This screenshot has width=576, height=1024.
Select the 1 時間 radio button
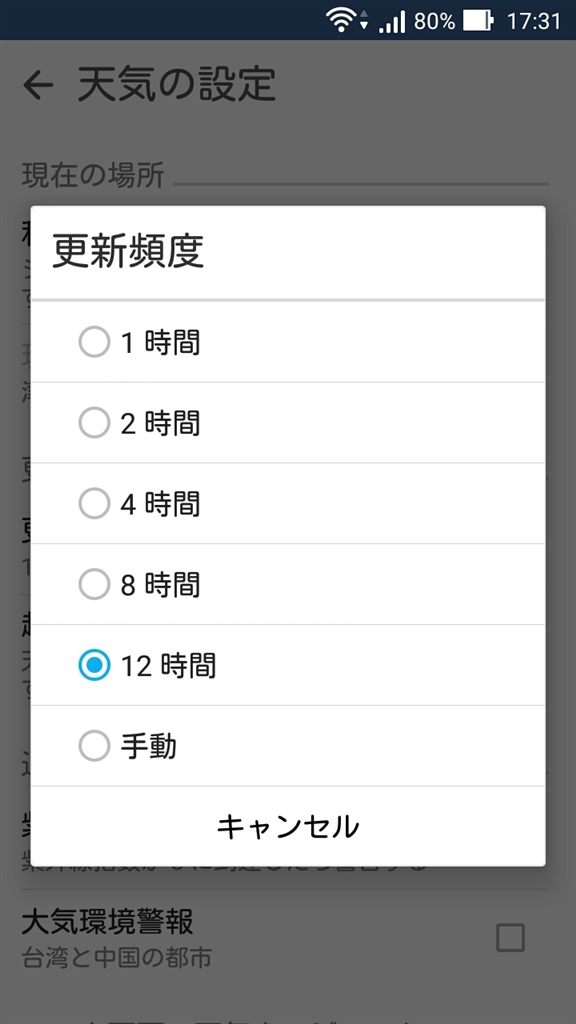(x=94, y=342)
